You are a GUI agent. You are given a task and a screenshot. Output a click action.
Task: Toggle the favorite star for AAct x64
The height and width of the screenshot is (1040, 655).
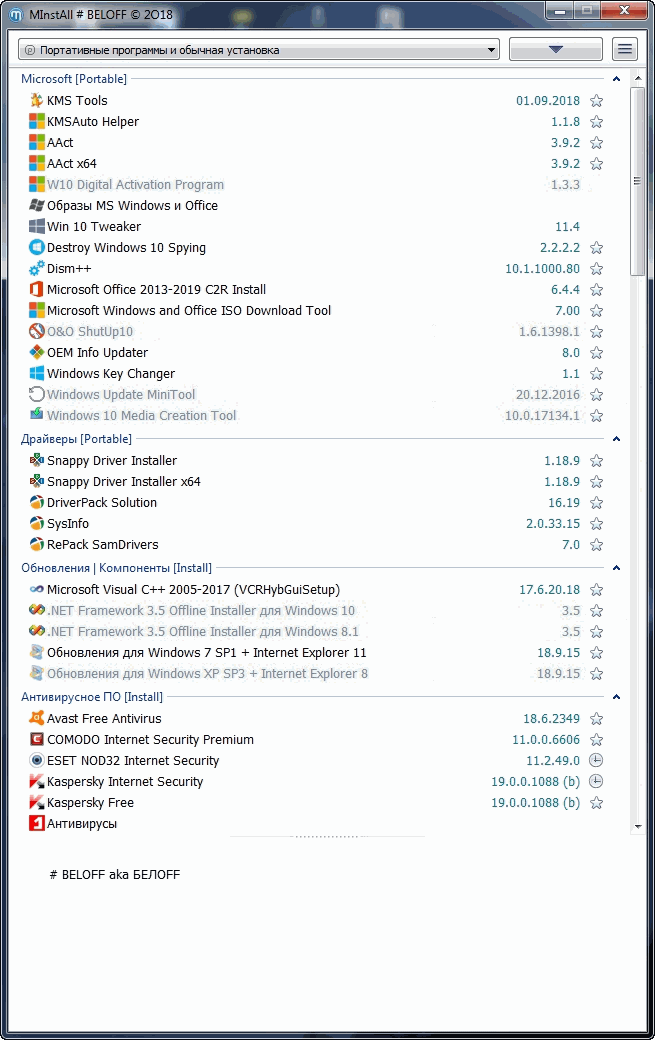(x=596, y=164)
